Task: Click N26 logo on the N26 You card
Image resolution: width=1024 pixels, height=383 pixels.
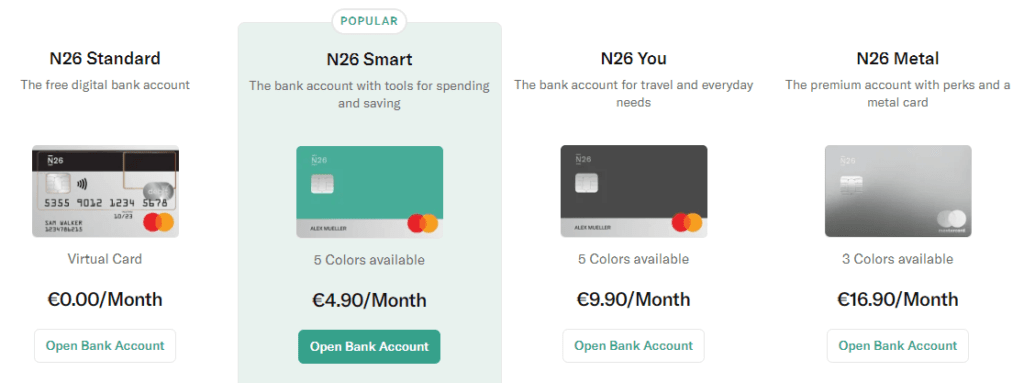Action: coord(583,159)
